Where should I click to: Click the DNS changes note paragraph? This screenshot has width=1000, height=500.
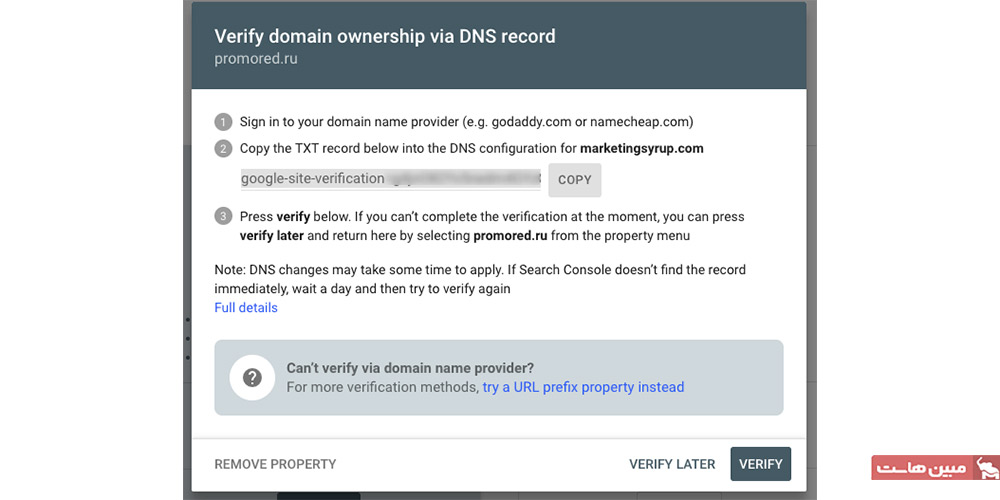tap(480, 279)
